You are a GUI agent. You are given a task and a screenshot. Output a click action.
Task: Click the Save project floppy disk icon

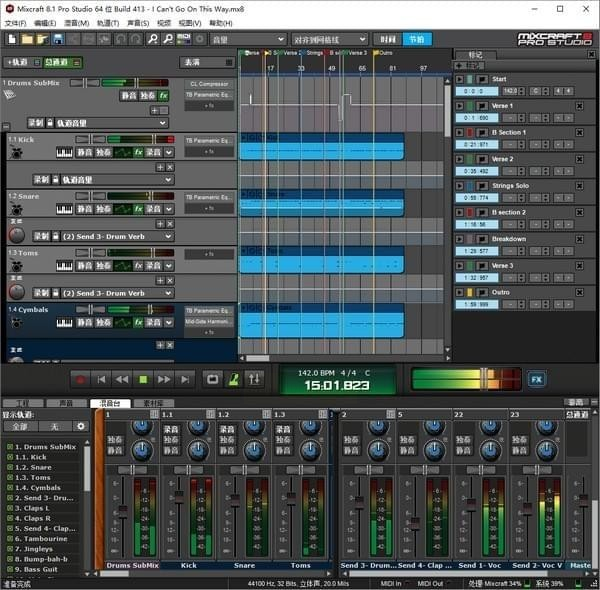point(59,39)
